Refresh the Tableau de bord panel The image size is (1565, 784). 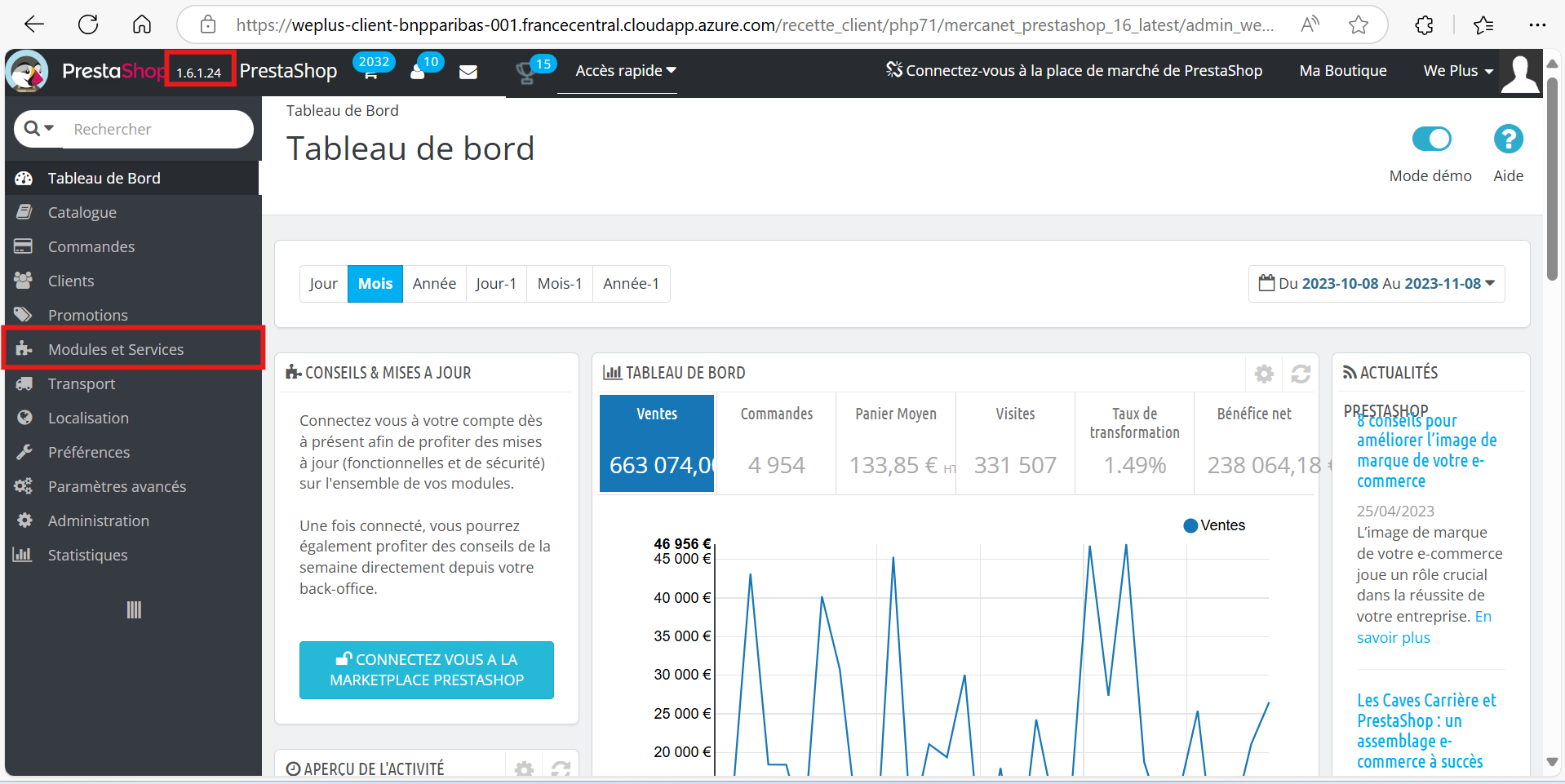pos(1301,374)
